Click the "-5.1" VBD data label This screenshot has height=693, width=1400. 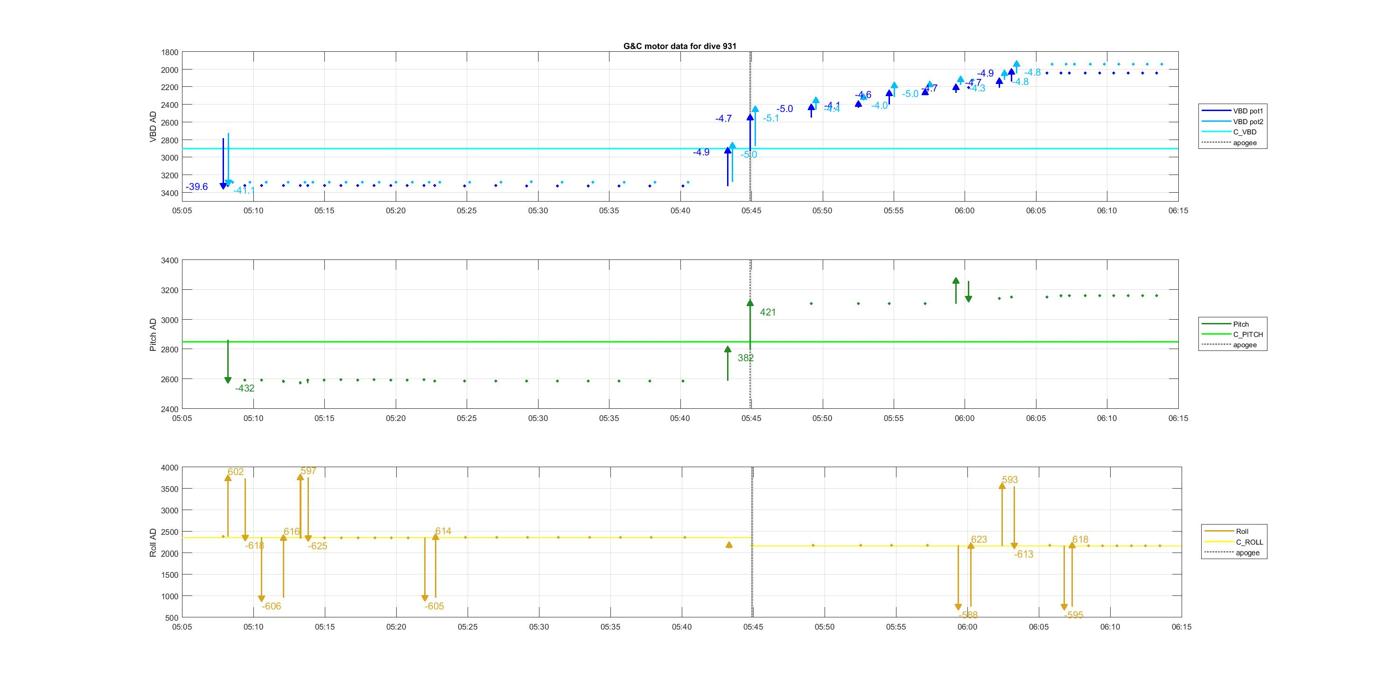(x=771, y=118)
